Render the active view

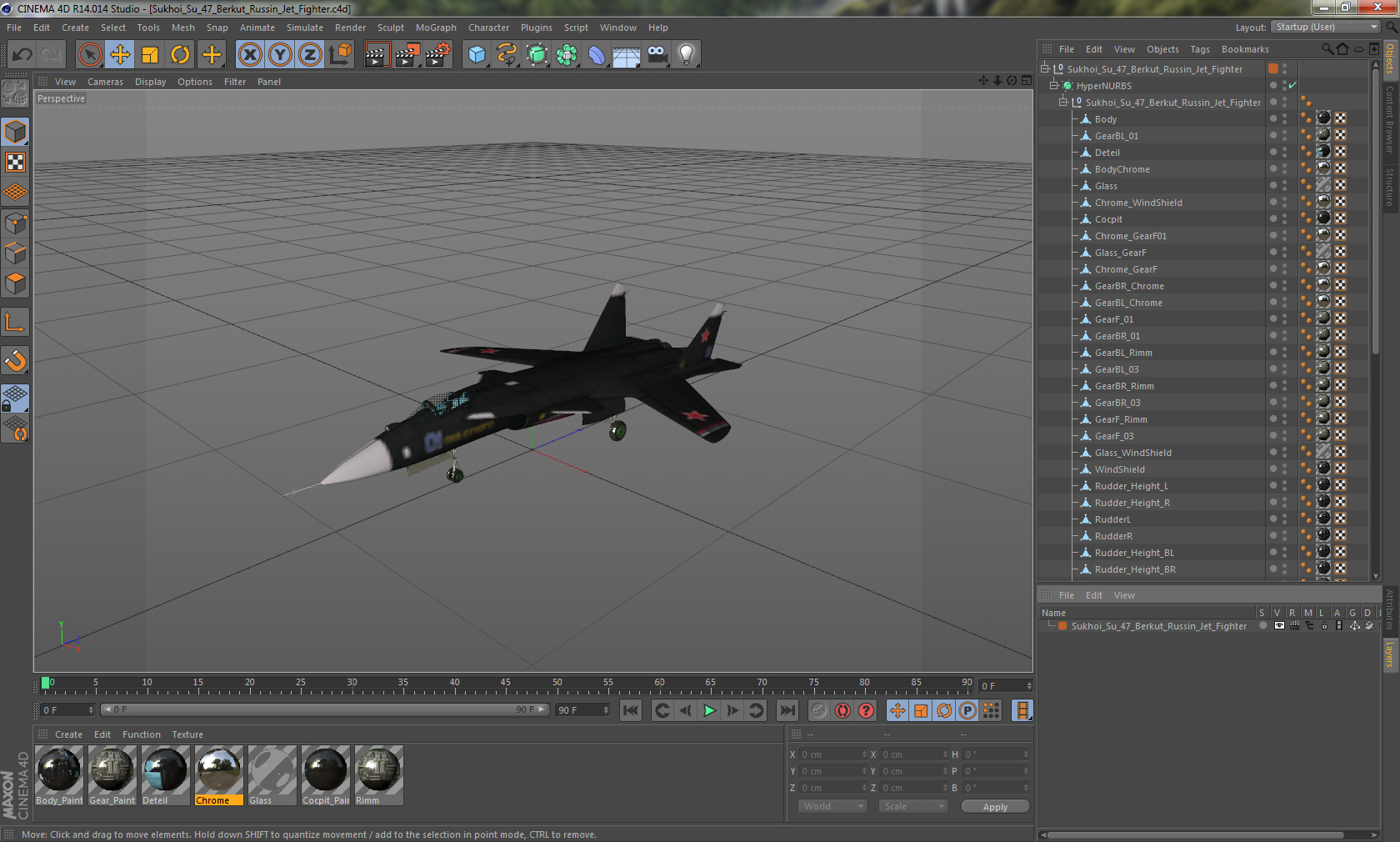point(377,55)
